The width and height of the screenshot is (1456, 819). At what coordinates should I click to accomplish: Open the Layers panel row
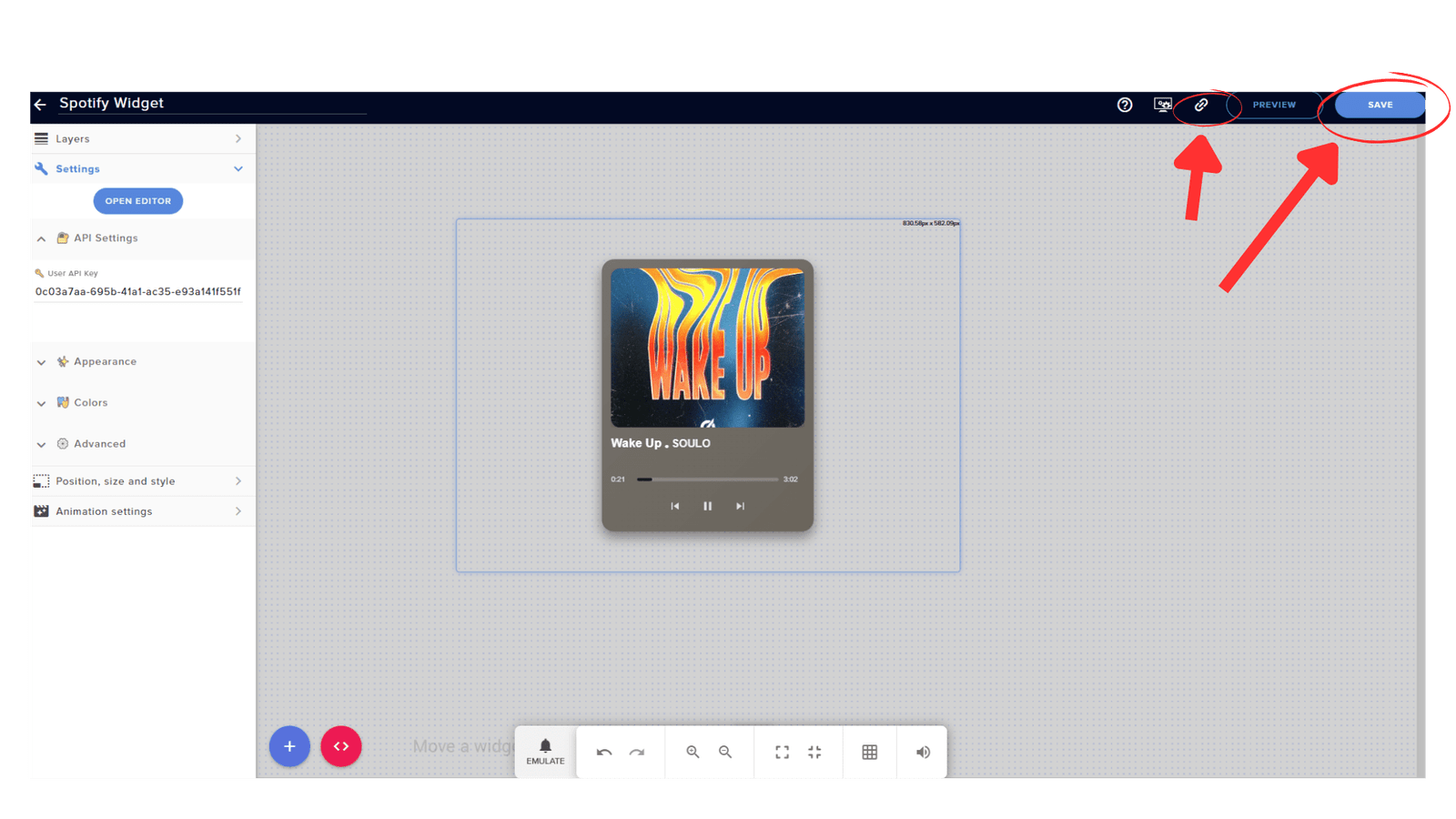pos(143,139)
